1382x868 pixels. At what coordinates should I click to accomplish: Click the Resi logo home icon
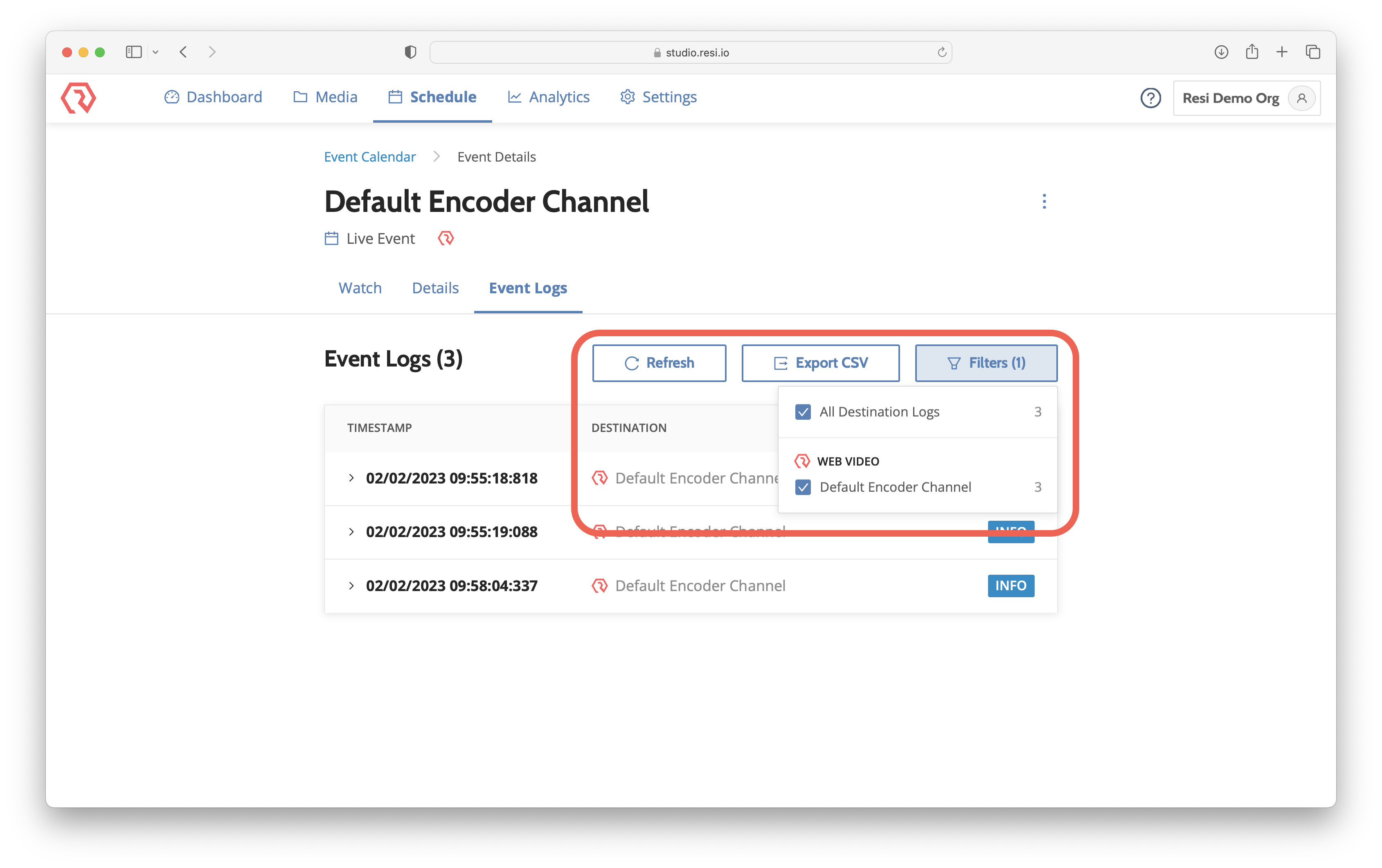pyautogui.click(x=79, y=97)
